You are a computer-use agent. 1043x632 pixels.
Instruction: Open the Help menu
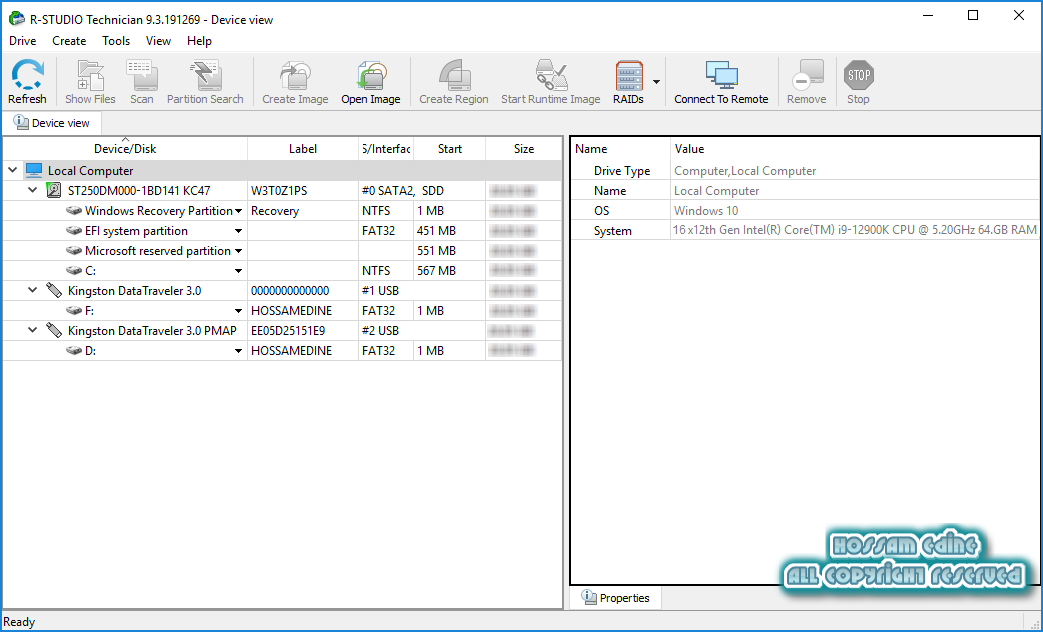click(x=199, y=41)
